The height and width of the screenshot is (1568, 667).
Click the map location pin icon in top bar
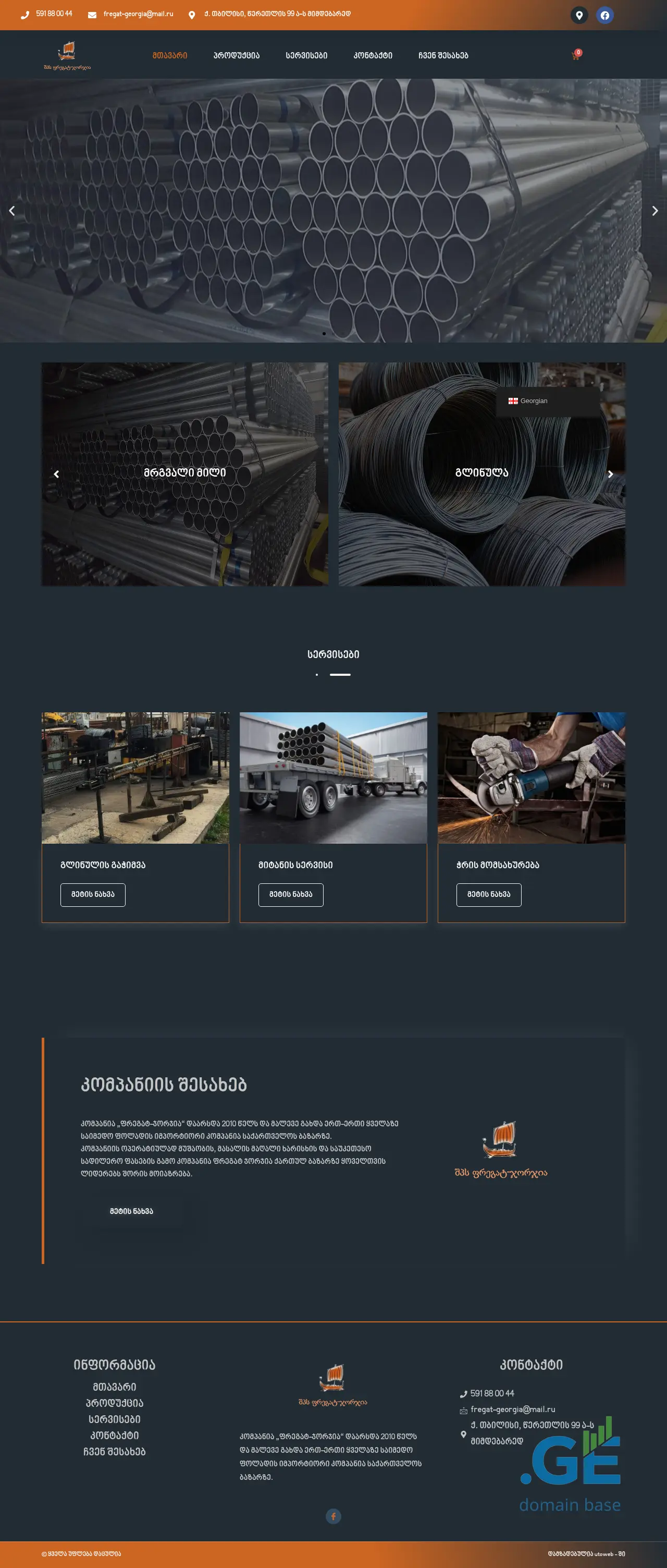coord(579,15)
